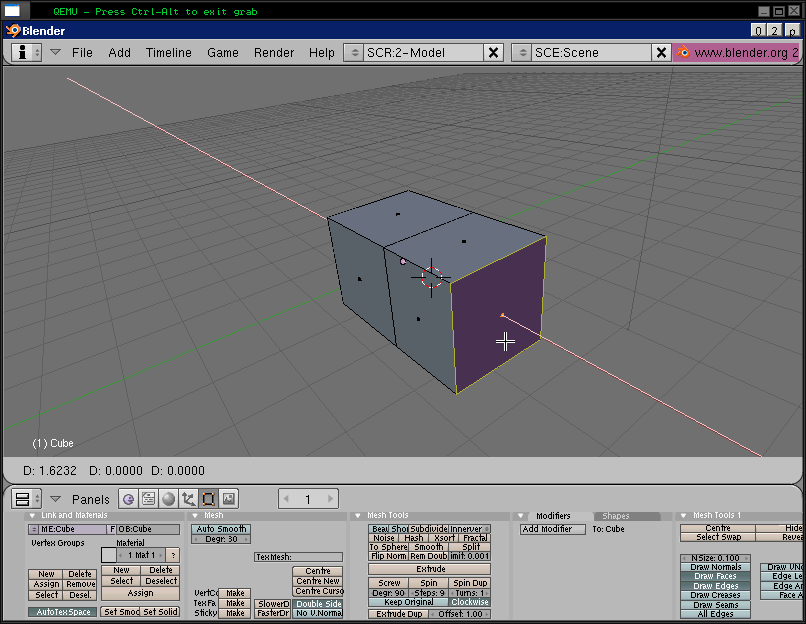This screenshot has width=806, height=624.
Task: Toggle Draw Creases in Mesh Tools 1
Action: click(x=715, y=595)
